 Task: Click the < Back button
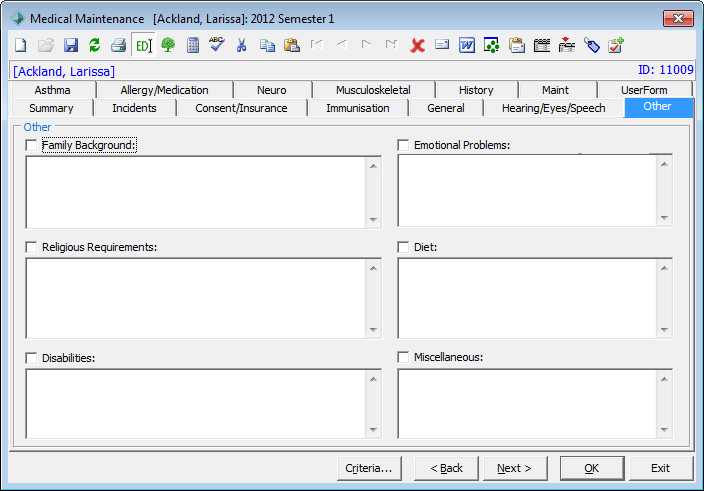click(x=446, y=468)
